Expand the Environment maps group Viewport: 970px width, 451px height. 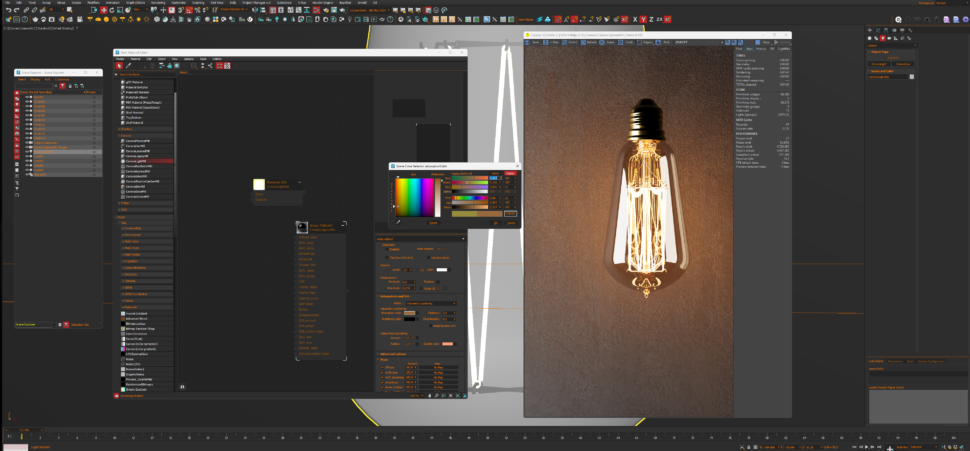click(132, 235)
